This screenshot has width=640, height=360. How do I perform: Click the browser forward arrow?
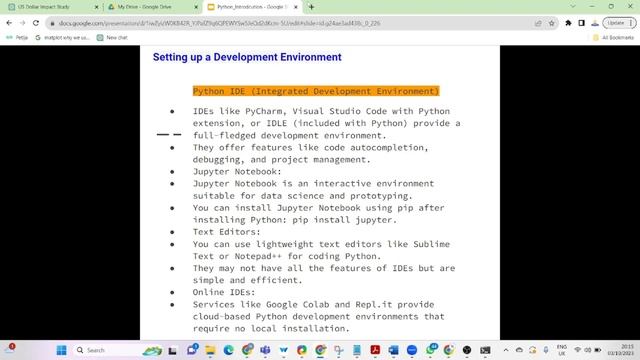pos(22,23)
